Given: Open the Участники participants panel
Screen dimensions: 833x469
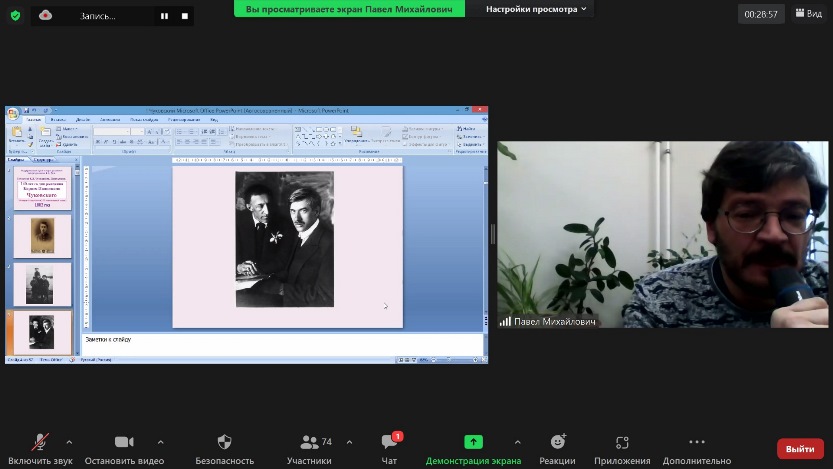Looking at the screenshot, I should [309, 443].
